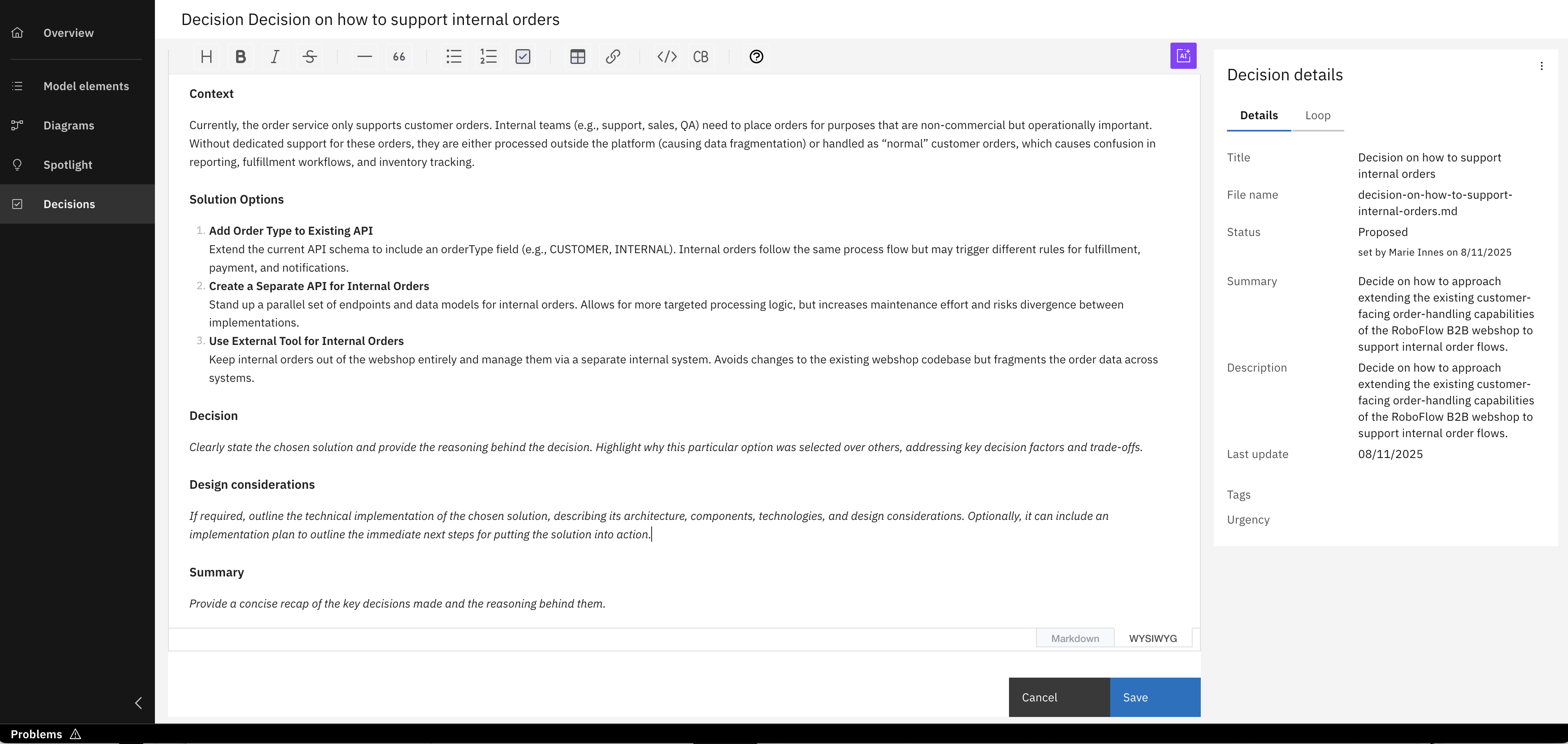This screenshot has height=744, width=1568.
Task: Save the decision document
Action: [1135, 697]
